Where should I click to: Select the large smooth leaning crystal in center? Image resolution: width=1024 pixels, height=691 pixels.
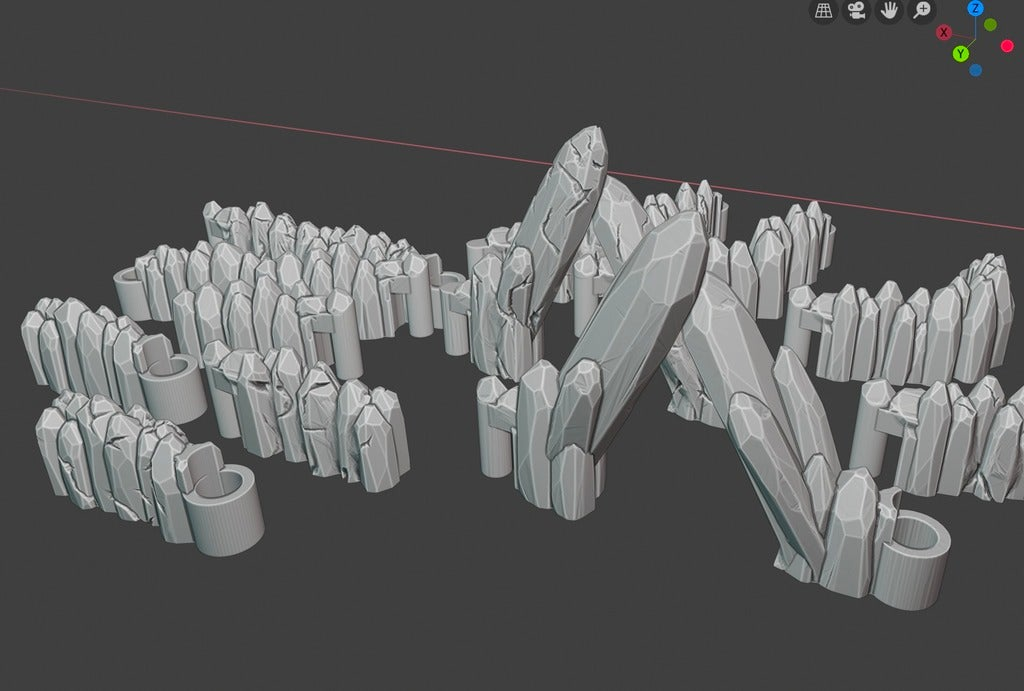627,327
